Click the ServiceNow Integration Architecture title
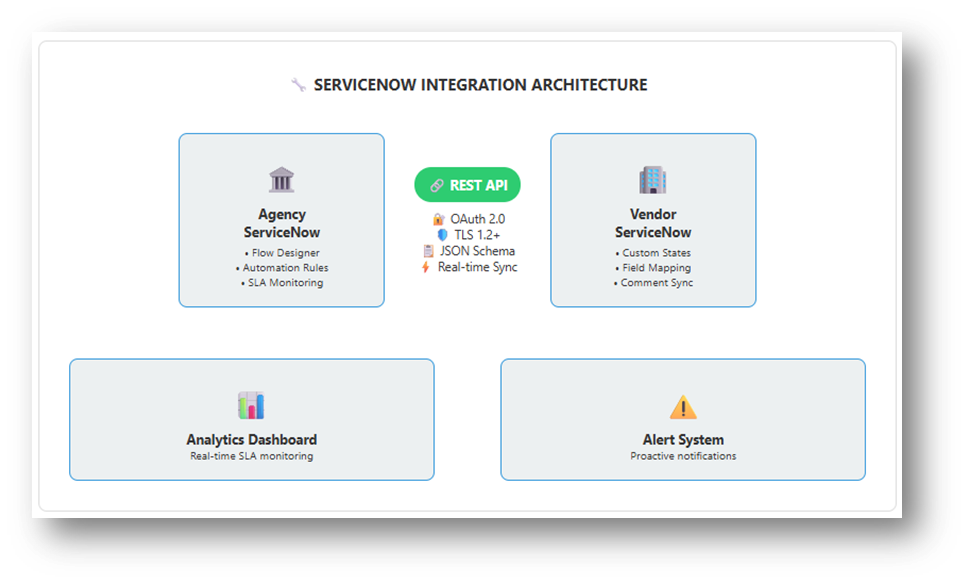The width and height of the screenshot is (967, 583). (480, 85)
